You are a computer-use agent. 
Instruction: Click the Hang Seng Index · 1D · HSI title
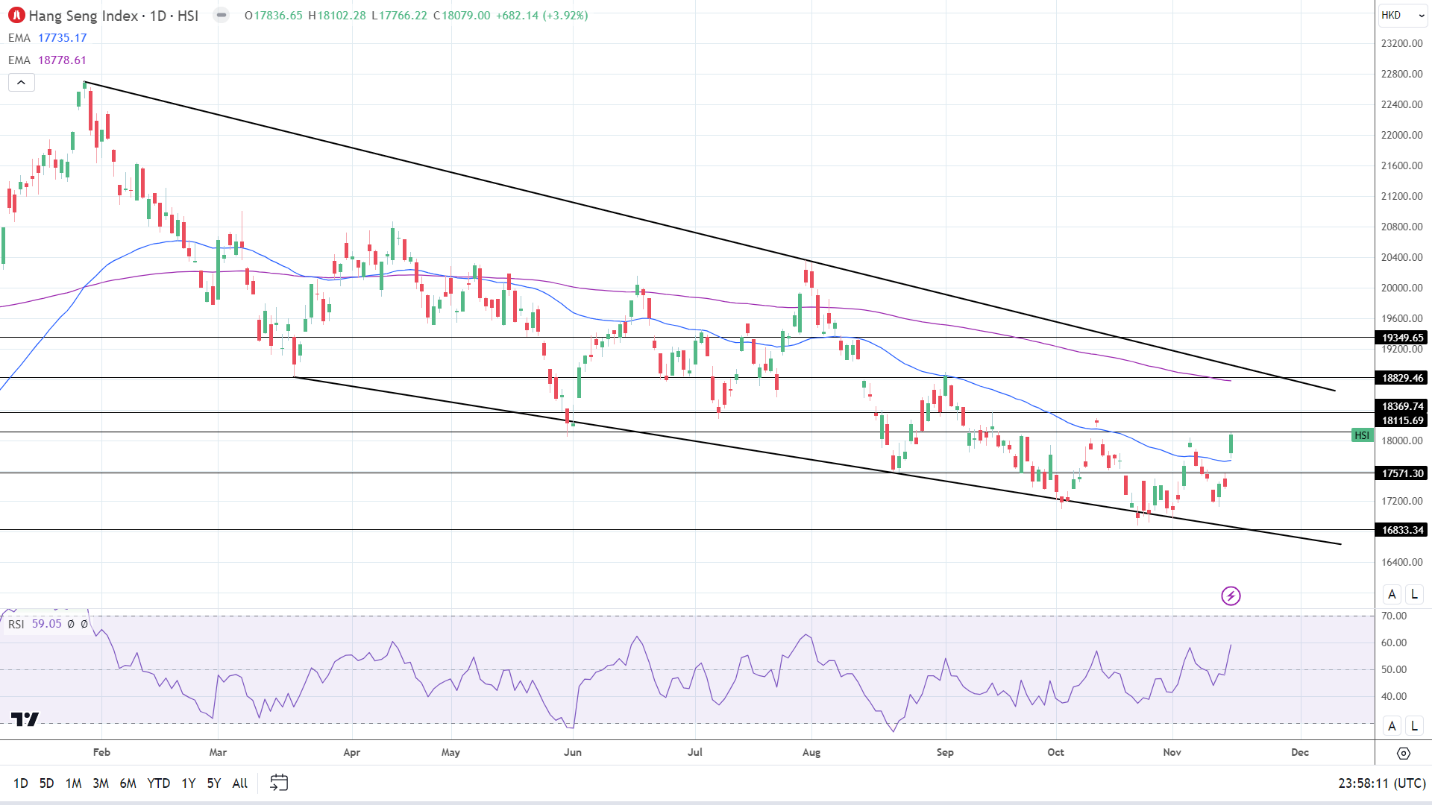click(115, 16)
